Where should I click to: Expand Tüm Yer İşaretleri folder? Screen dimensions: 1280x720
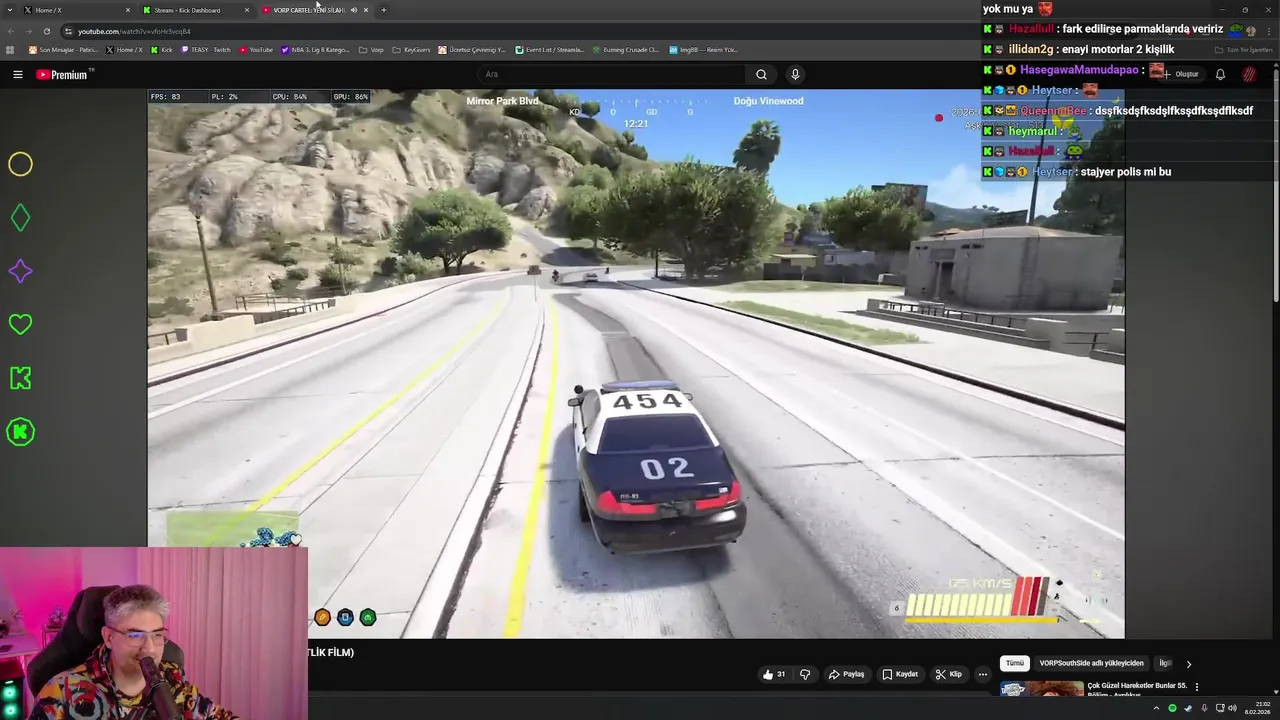[x=1243, y=49]
